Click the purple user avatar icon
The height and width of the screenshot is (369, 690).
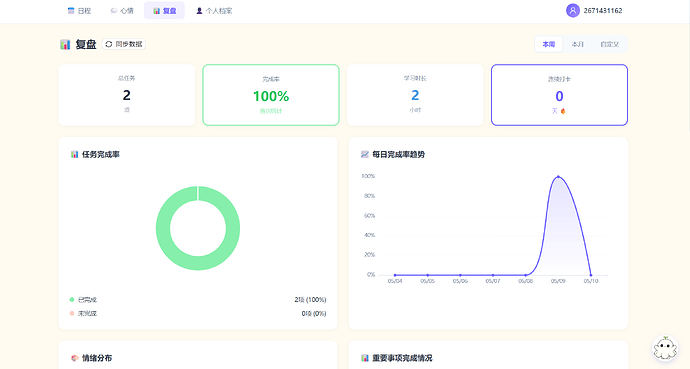pos(573,11)
